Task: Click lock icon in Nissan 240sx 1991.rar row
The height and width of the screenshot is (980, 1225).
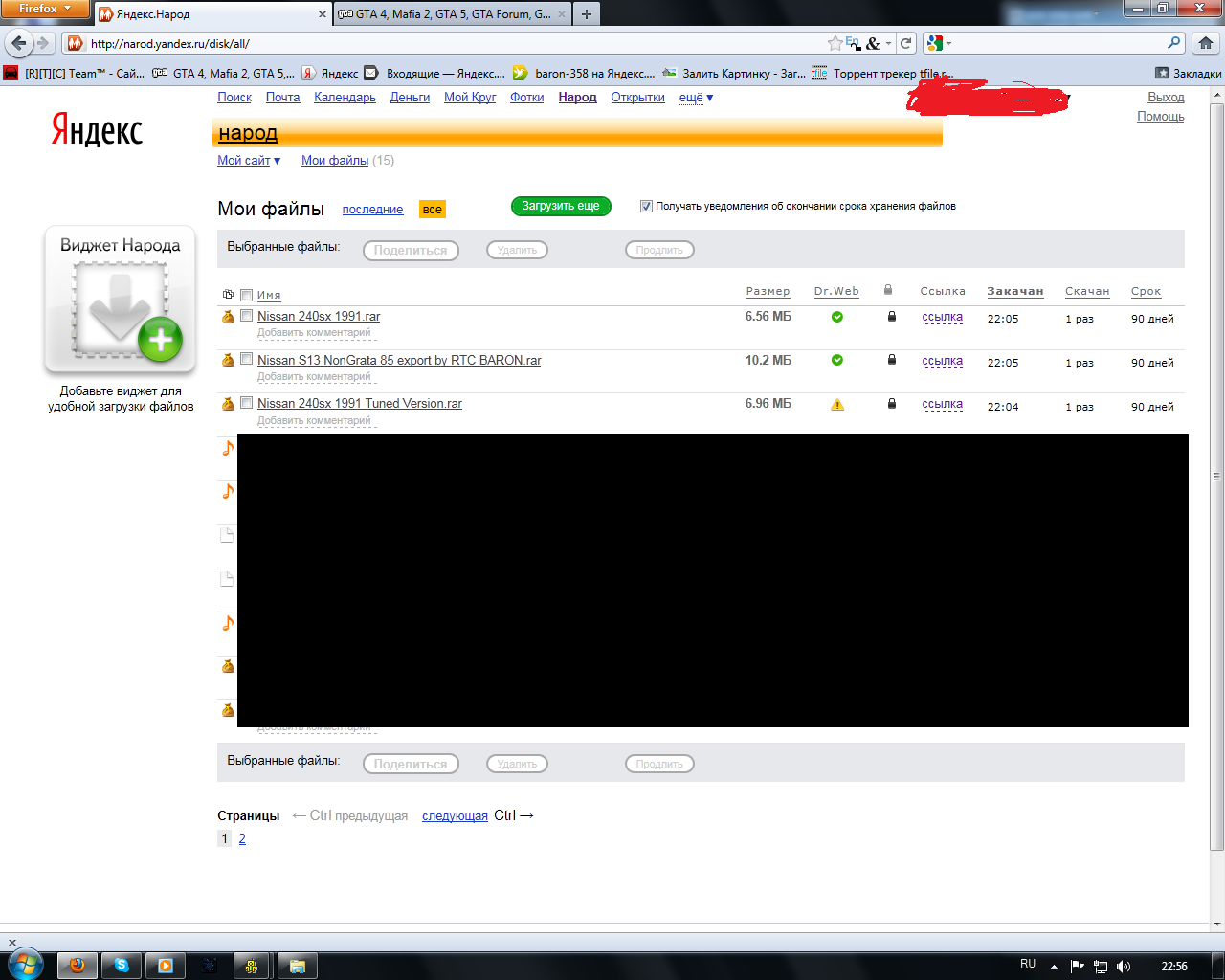Action: coord(892,316)
